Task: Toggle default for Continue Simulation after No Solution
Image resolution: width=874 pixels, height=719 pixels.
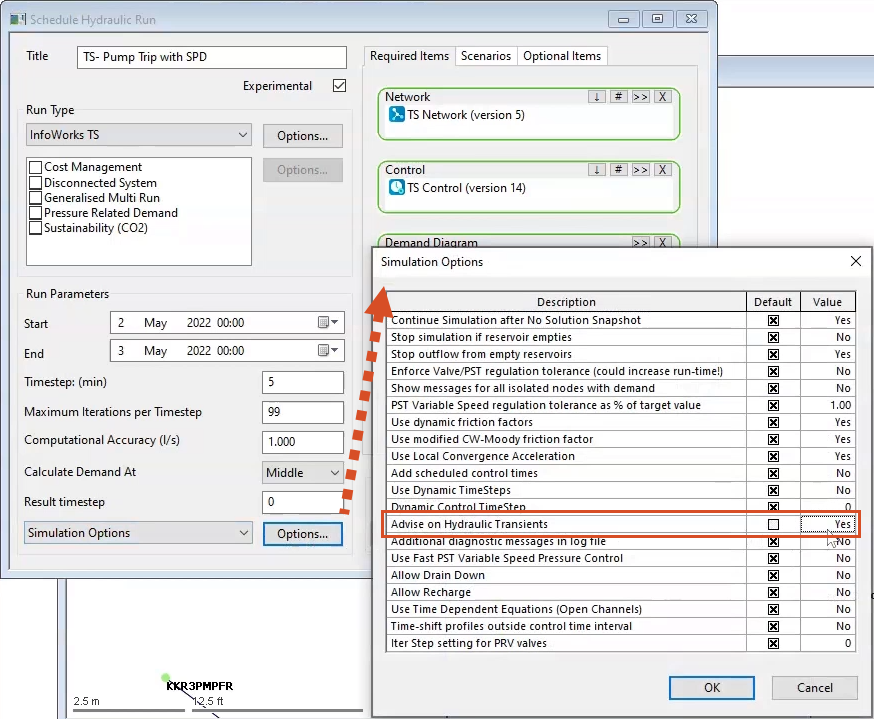Action: pos(773,320)
